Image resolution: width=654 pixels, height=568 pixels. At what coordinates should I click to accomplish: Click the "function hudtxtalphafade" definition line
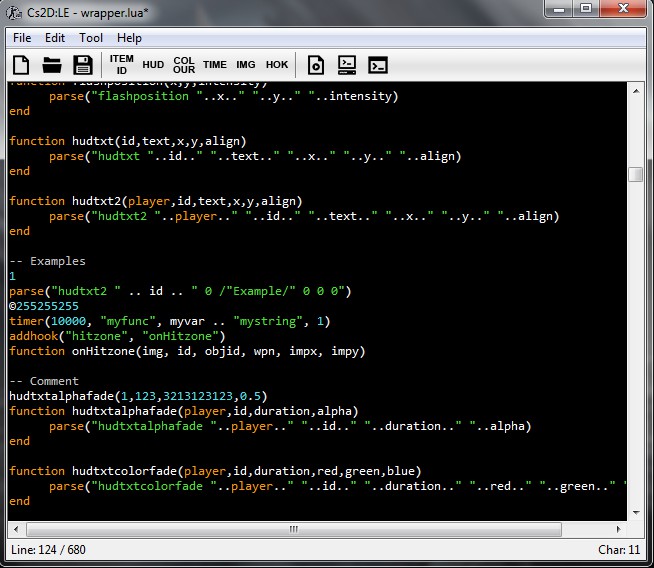point(184,411)
